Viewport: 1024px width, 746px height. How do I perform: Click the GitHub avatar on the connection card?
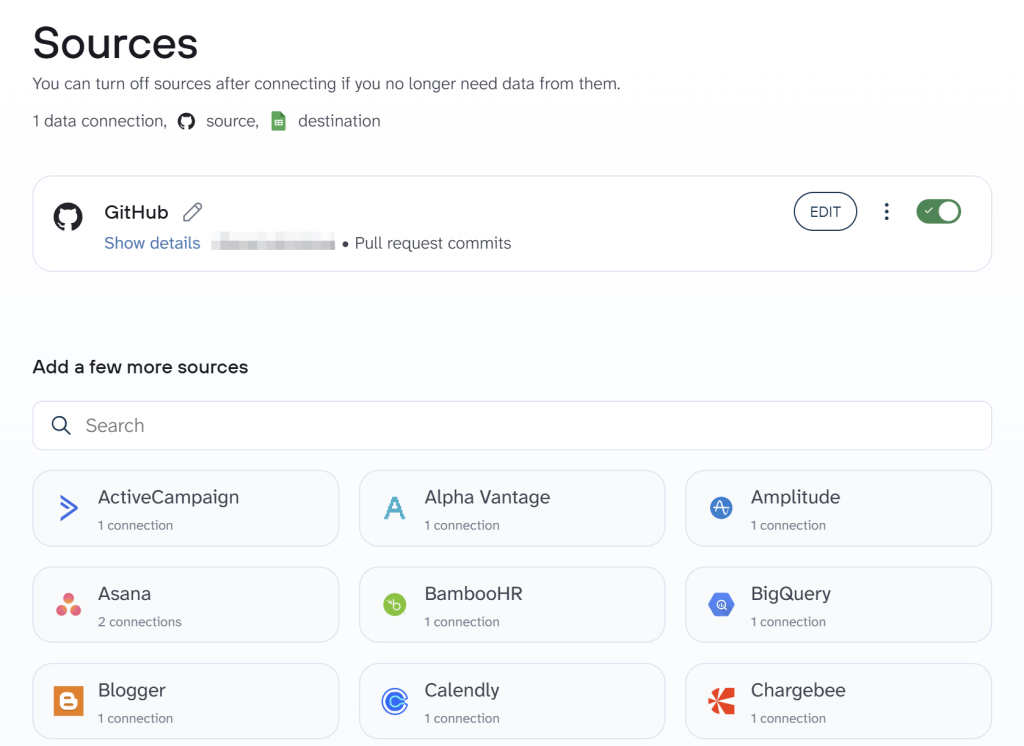[67, 217]
